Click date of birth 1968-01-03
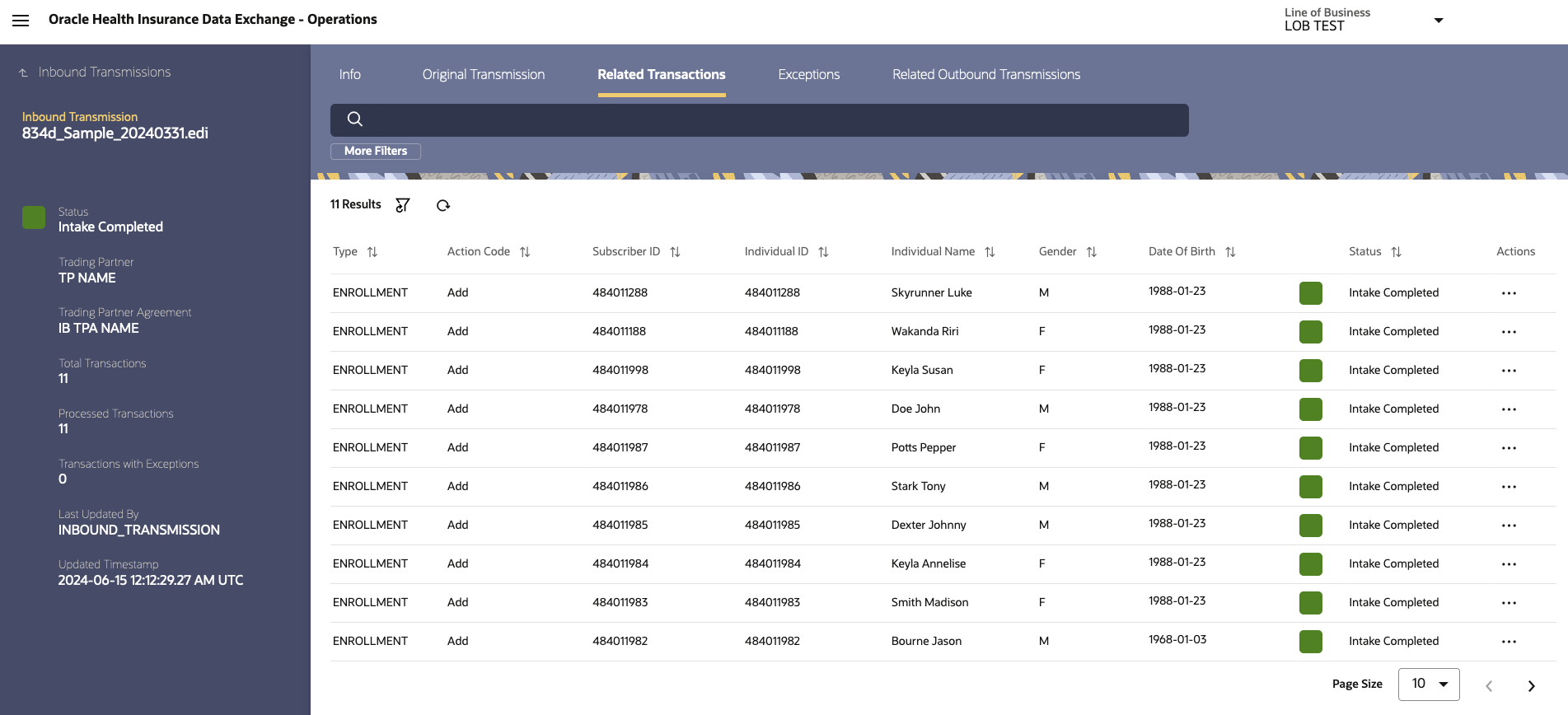The height and width of the screenshot is (715, 1568). click(x=1177, y=639)
